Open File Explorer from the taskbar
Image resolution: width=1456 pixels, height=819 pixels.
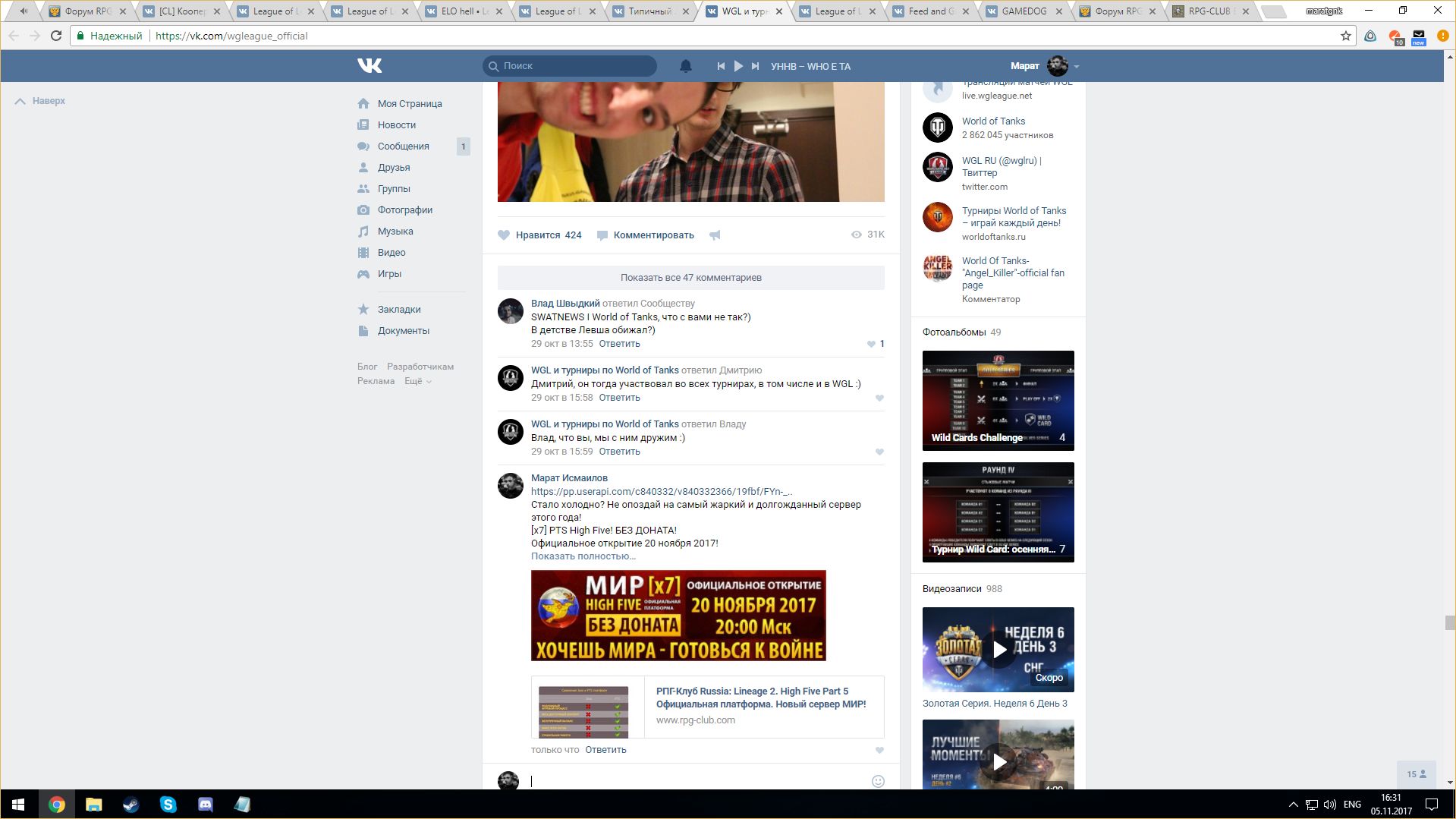tap(93, 805)
